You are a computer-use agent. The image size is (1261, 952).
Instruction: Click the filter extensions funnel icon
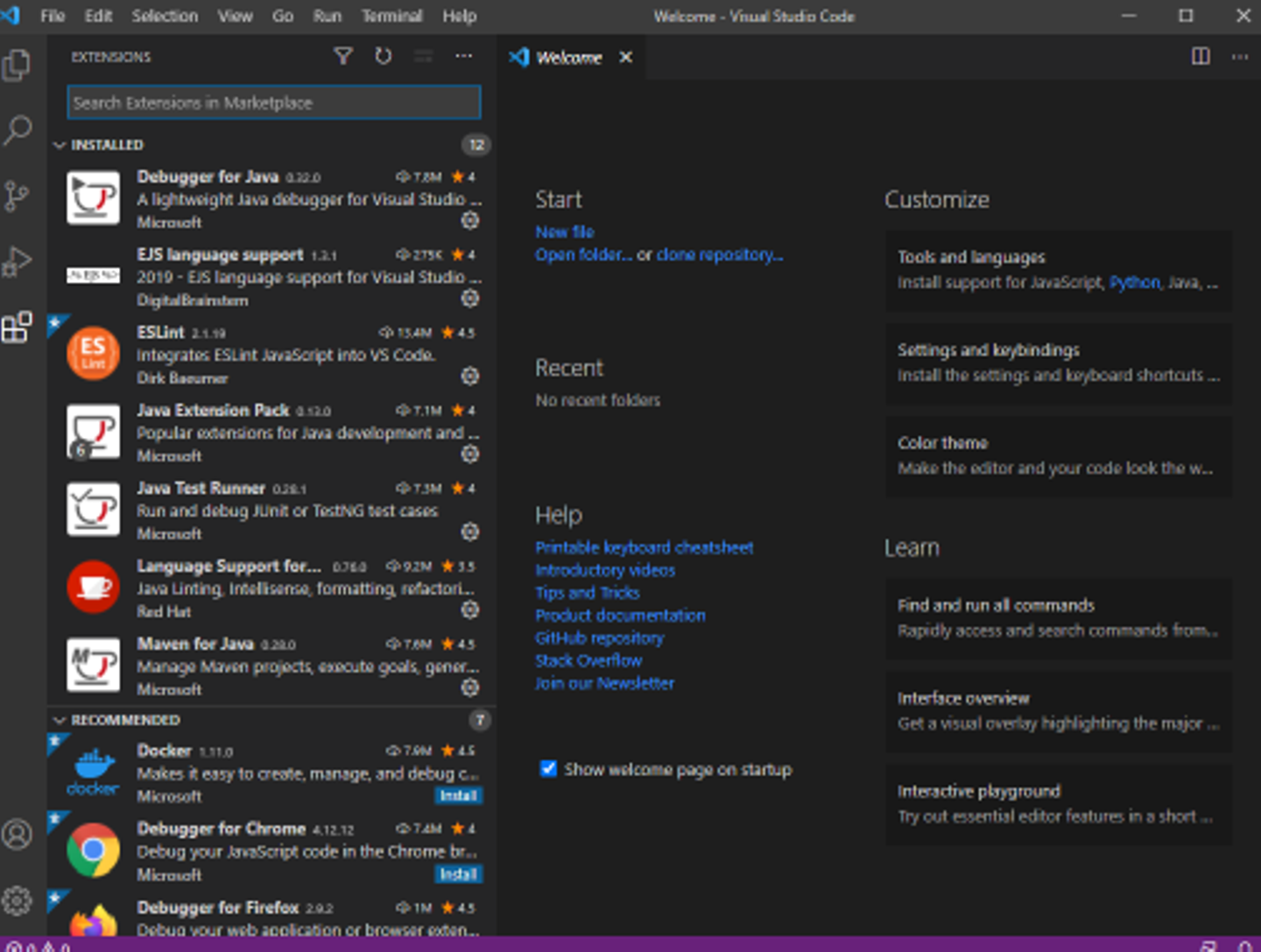[x=343, y=57]
